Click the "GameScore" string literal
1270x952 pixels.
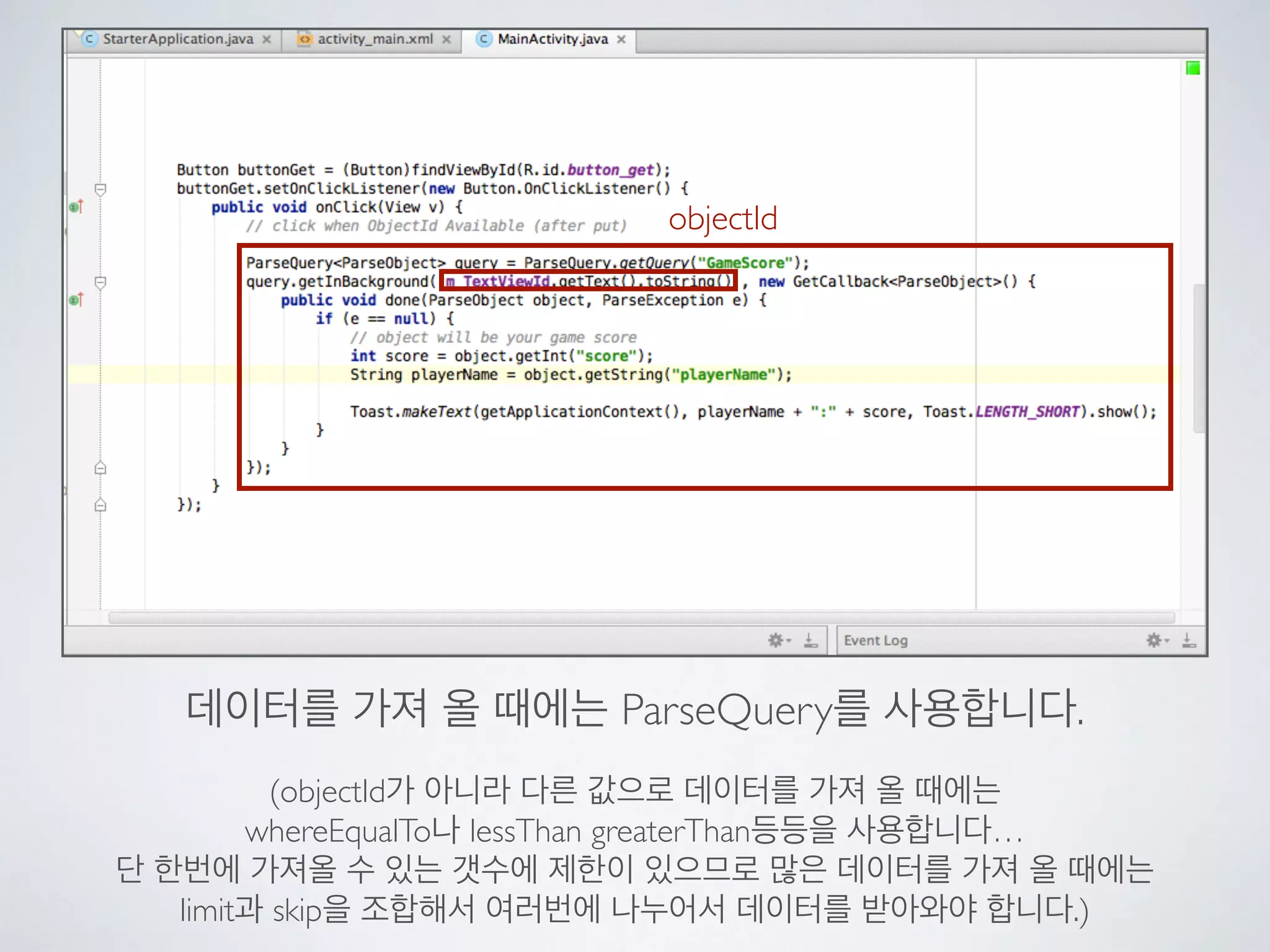coord(745,263)
